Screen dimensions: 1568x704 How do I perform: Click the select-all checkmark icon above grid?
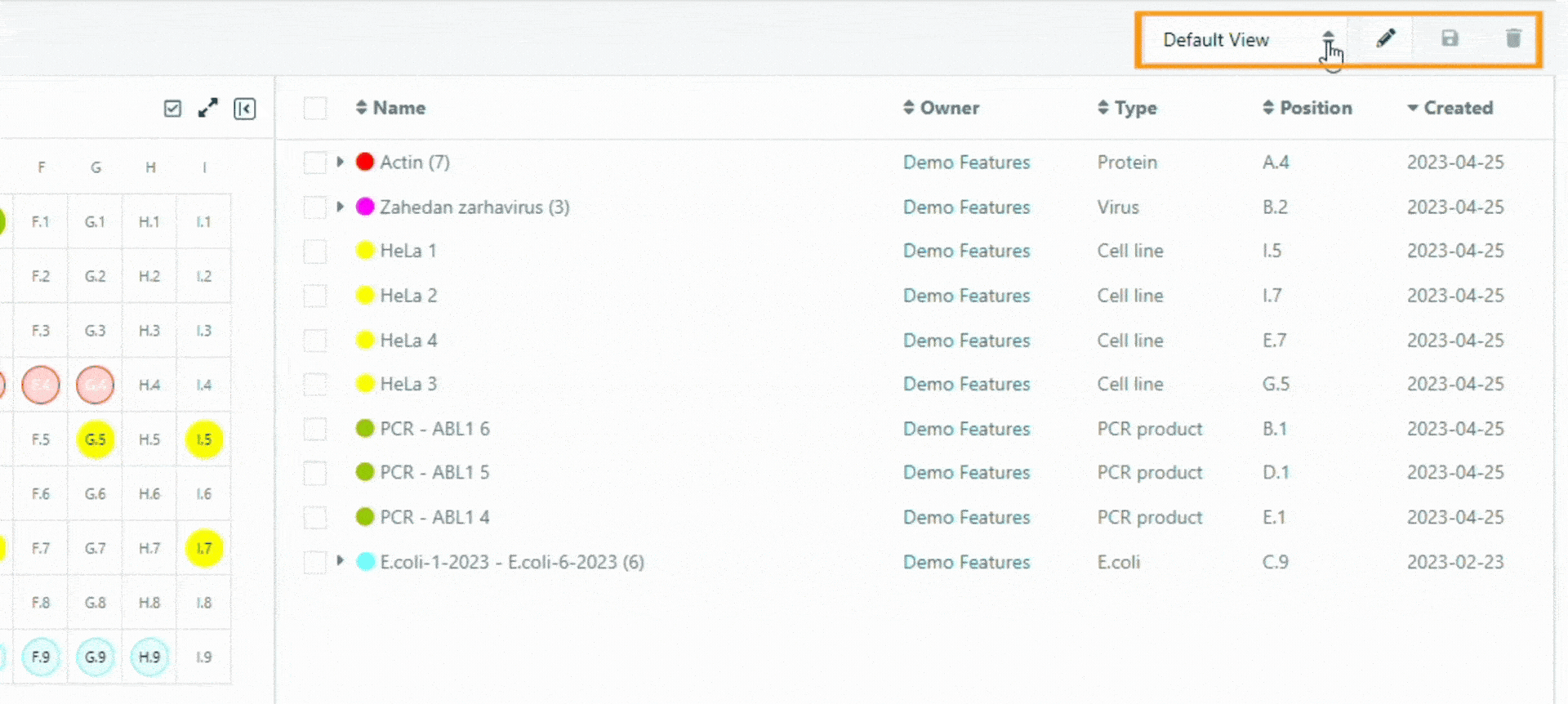(172, 109)
